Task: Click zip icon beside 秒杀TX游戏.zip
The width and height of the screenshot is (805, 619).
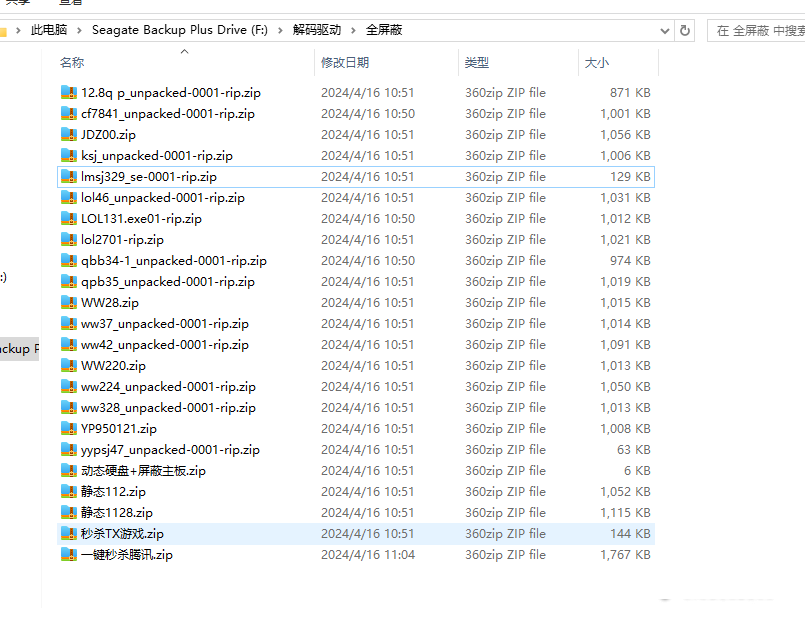Action: click(69, 534)
